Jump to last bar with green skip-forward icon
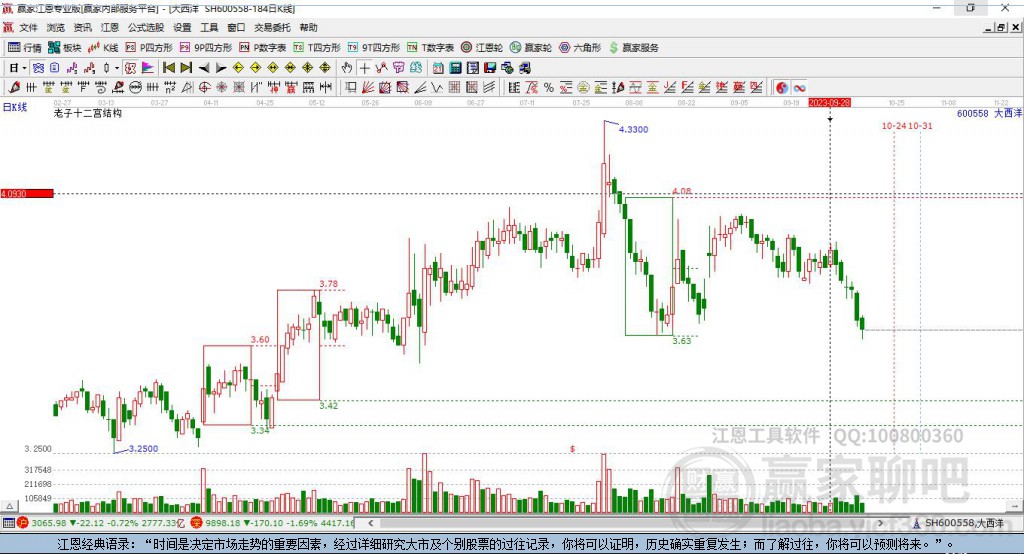 [x=186, y=68]
